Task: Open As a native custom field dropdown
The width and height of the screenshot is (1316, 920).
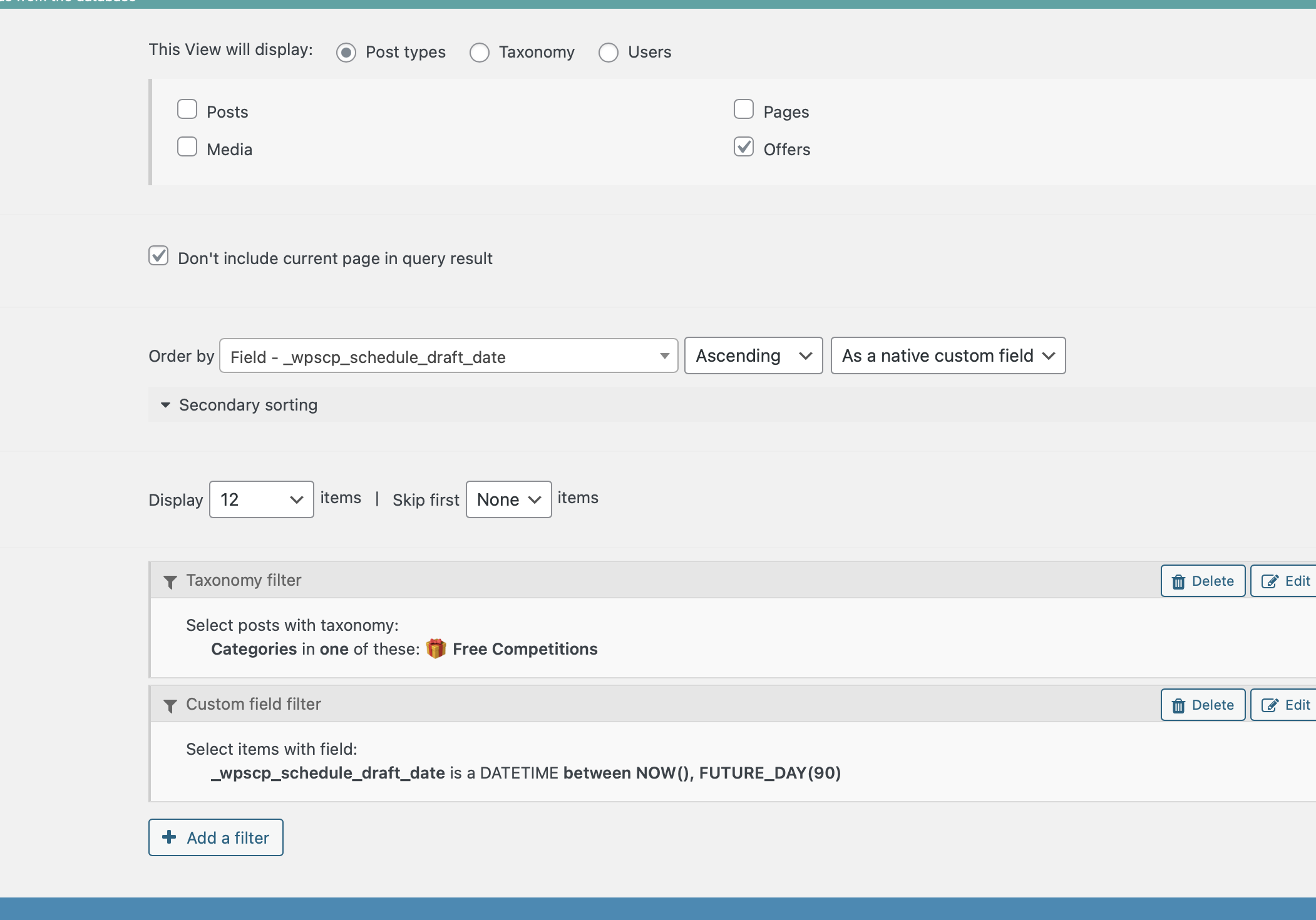Action: (x=948, y=355)
